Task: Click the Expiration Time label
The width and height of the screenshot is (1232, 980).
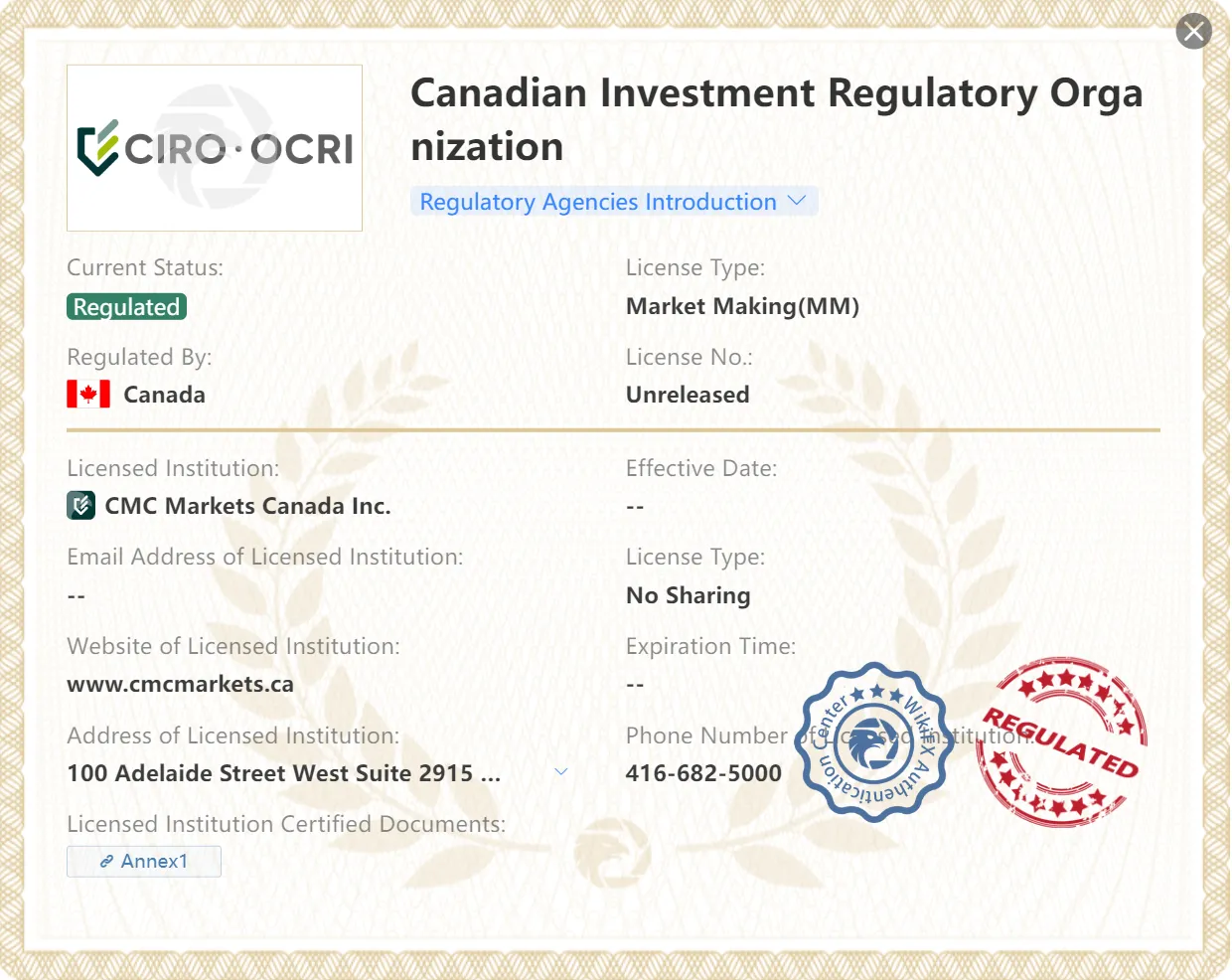Action: point(710,646)
